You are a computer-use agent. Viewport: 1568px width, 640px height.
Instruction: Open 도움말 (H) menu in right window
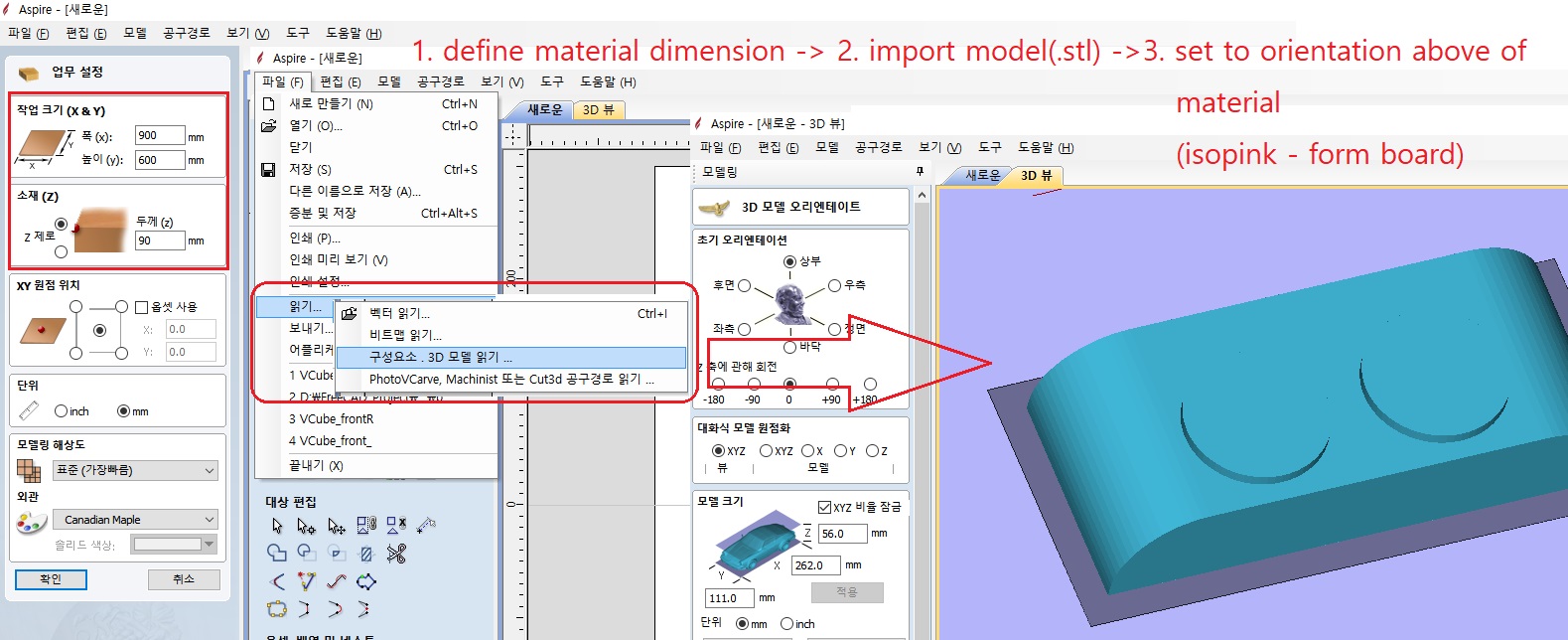1046,147
